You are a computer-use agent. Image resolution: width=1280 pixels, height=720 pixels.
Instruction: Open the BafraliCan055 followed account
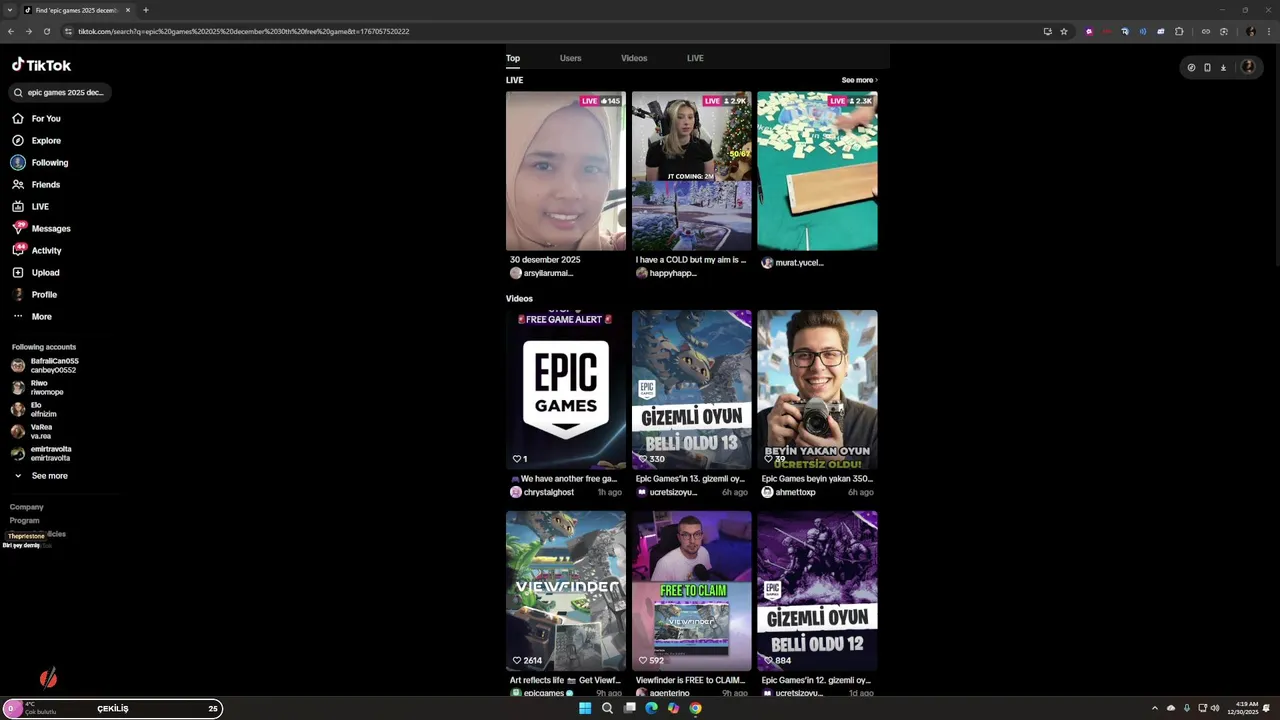coord(45,365)
